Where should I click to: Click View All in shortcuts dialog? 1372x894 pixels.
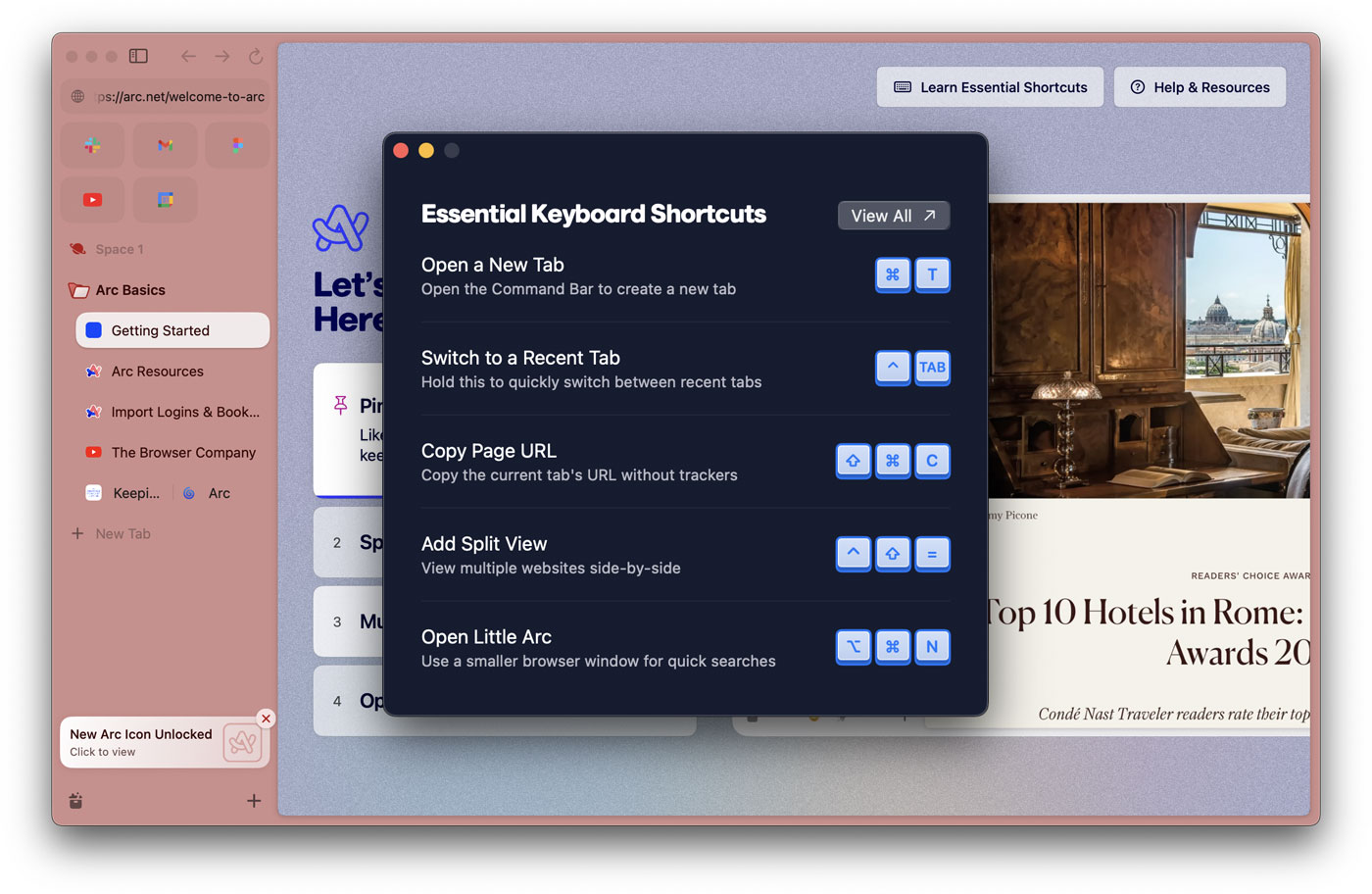point(894,216)
